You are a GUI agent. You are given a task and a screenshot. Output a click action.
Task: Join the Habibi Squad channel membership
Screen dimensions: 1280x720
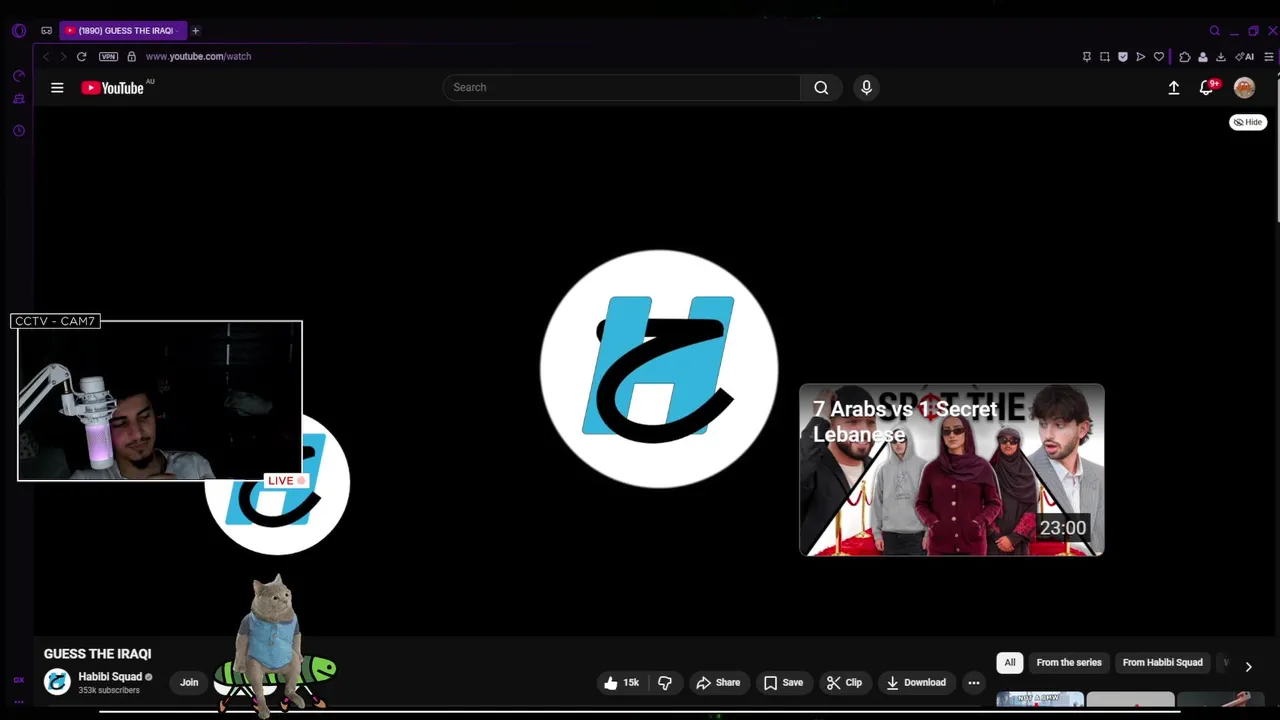189,682
